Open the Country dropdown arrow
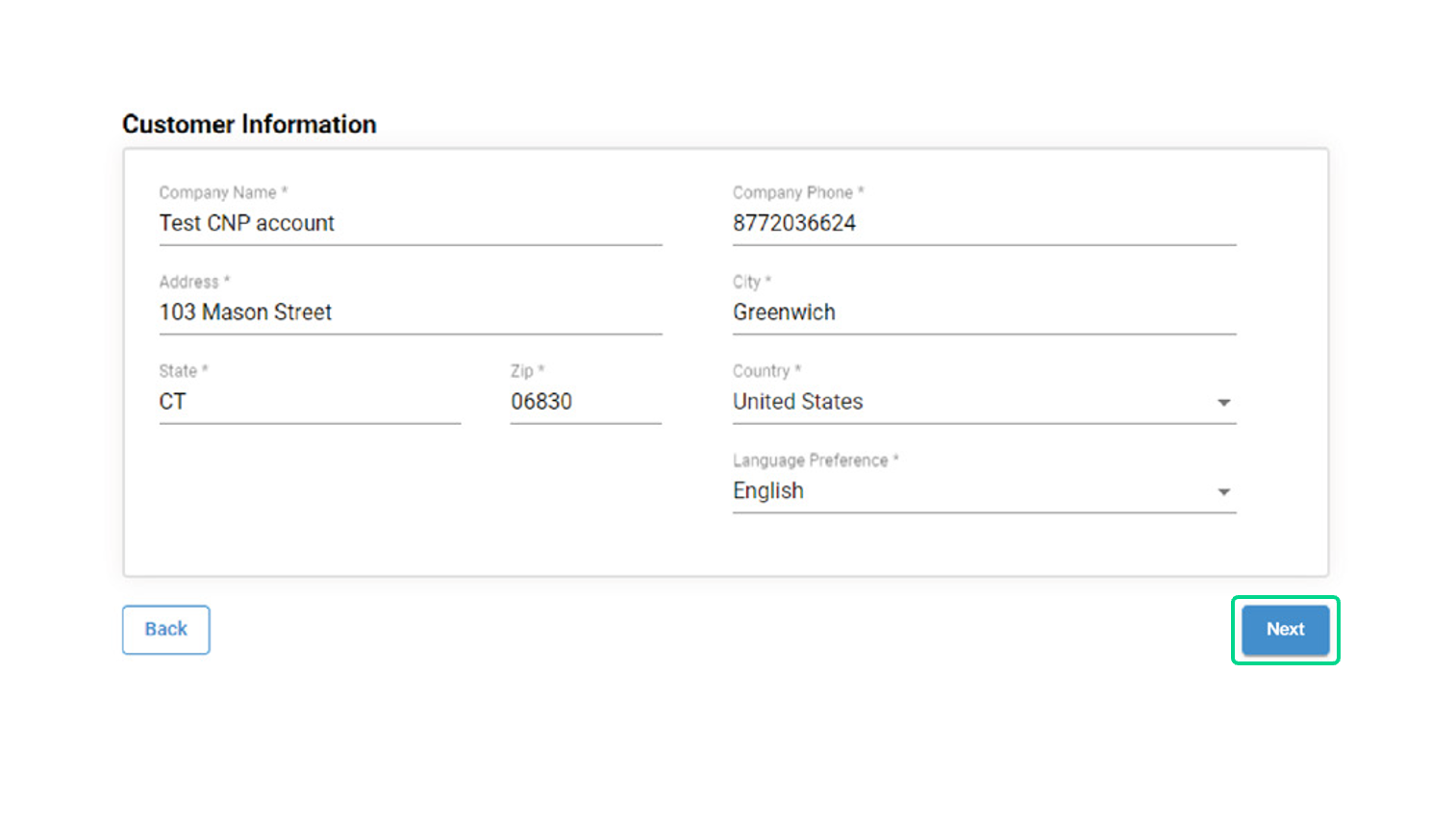The height and width of the screenshot is (823, 1456). pyautogui.click(x=1223, y=403)
